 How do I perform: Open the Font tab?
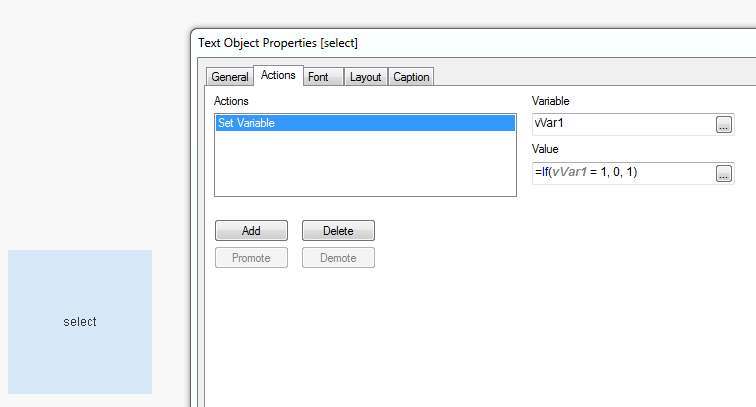pyautogui.click(x=318, y=77)
